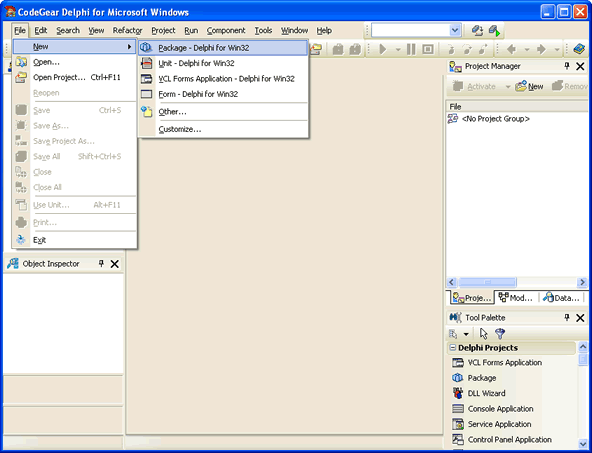Click the Unit document icon in New submenu

point(146,63)
